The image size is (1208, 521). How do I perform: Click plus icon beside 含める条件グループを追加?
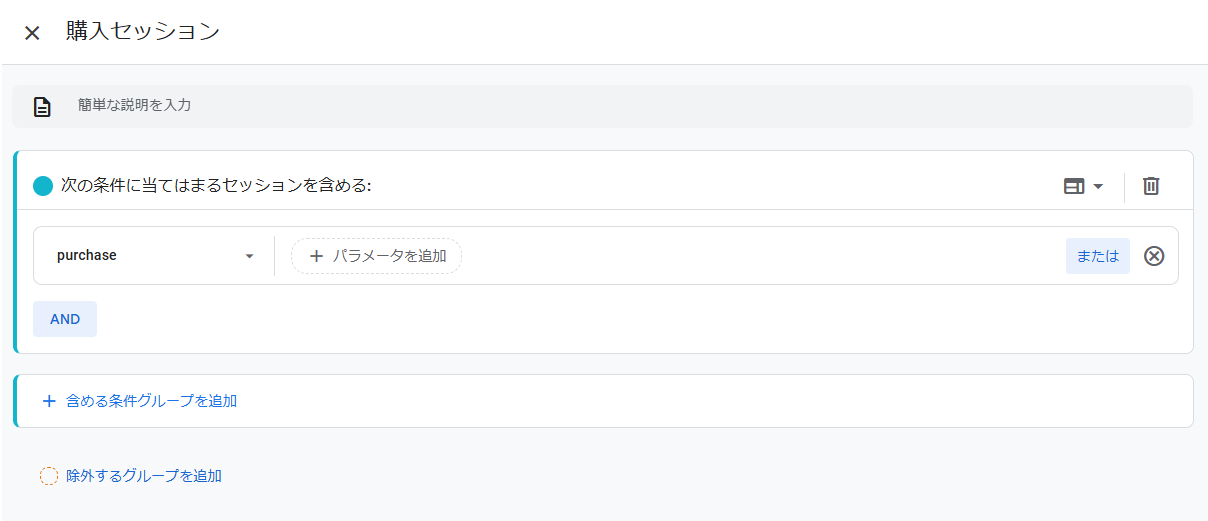(x=49, y=401)
